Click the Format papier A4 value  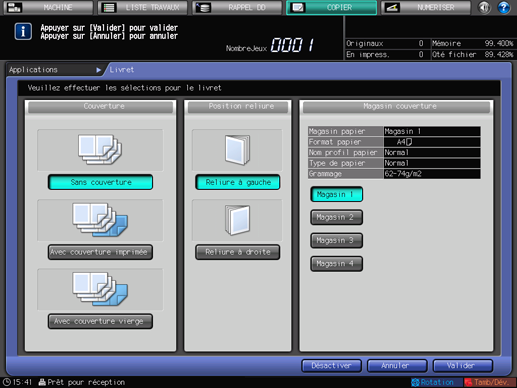(x=432, y=142)
